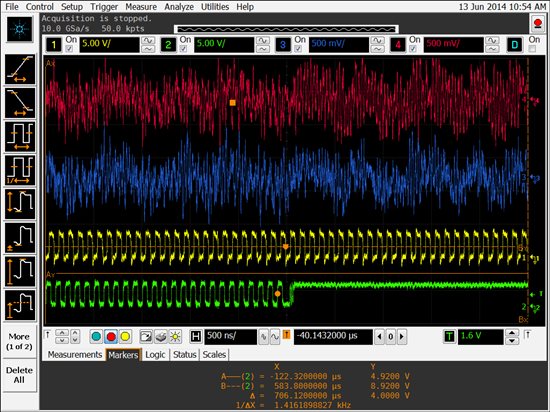The width and height of the screenshot is (550, 412).
Task: Toggle channel 1 On checkbox
Action: (69, 49)
